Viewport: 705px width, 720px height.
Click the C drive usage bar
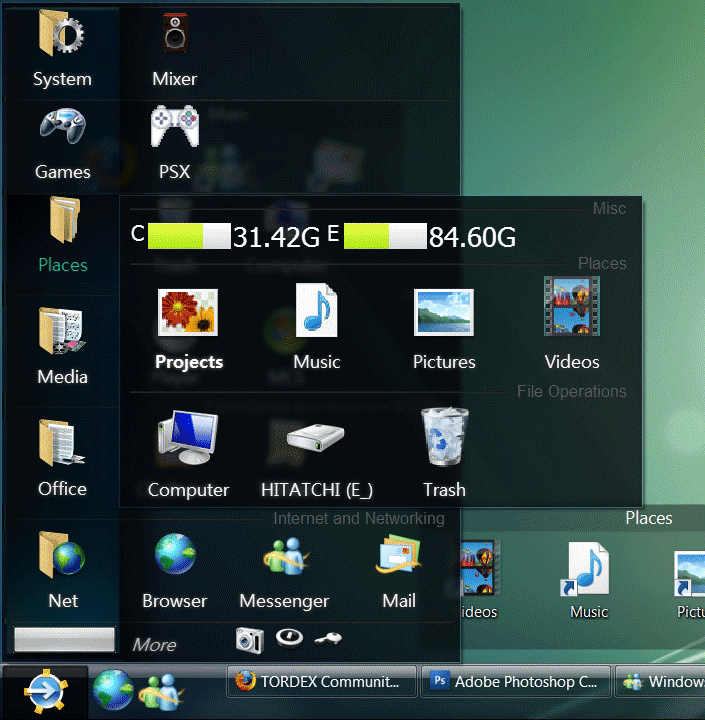coord(189,236)
